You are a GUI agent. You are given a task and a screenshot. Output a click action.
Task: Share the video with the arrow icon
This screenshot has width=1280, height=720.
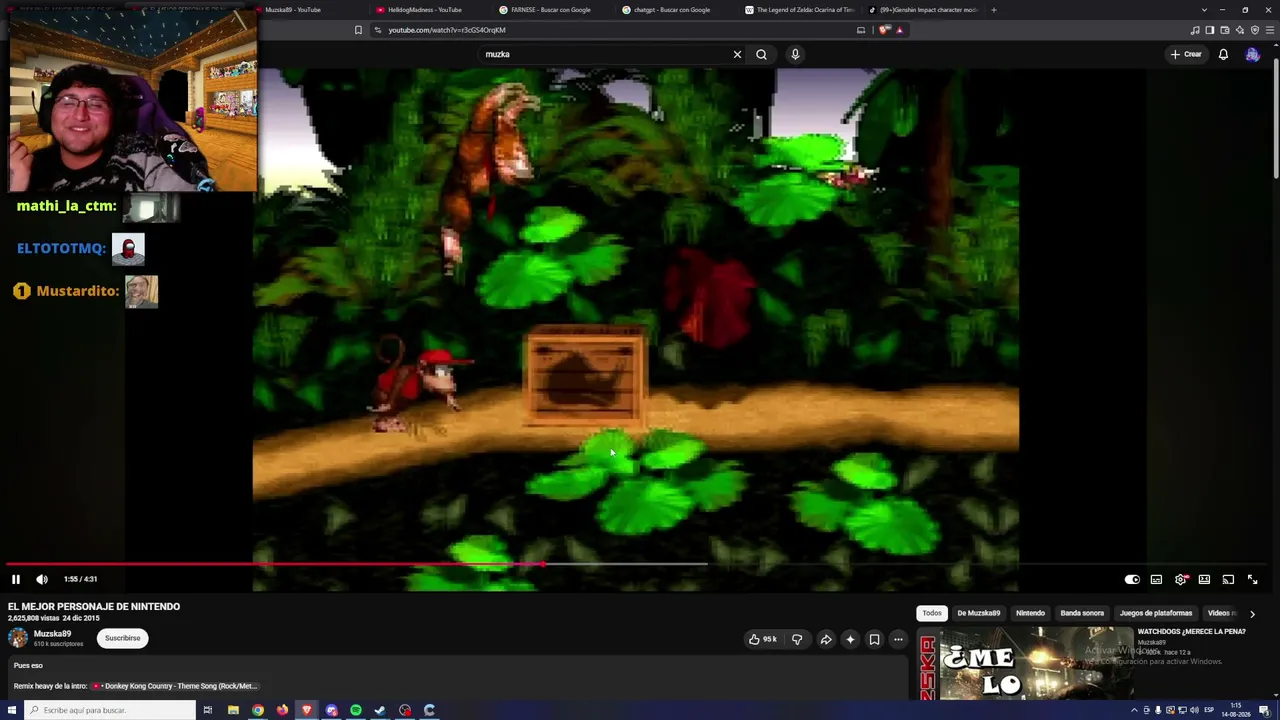pyautogui.click(x=826, y=639)
